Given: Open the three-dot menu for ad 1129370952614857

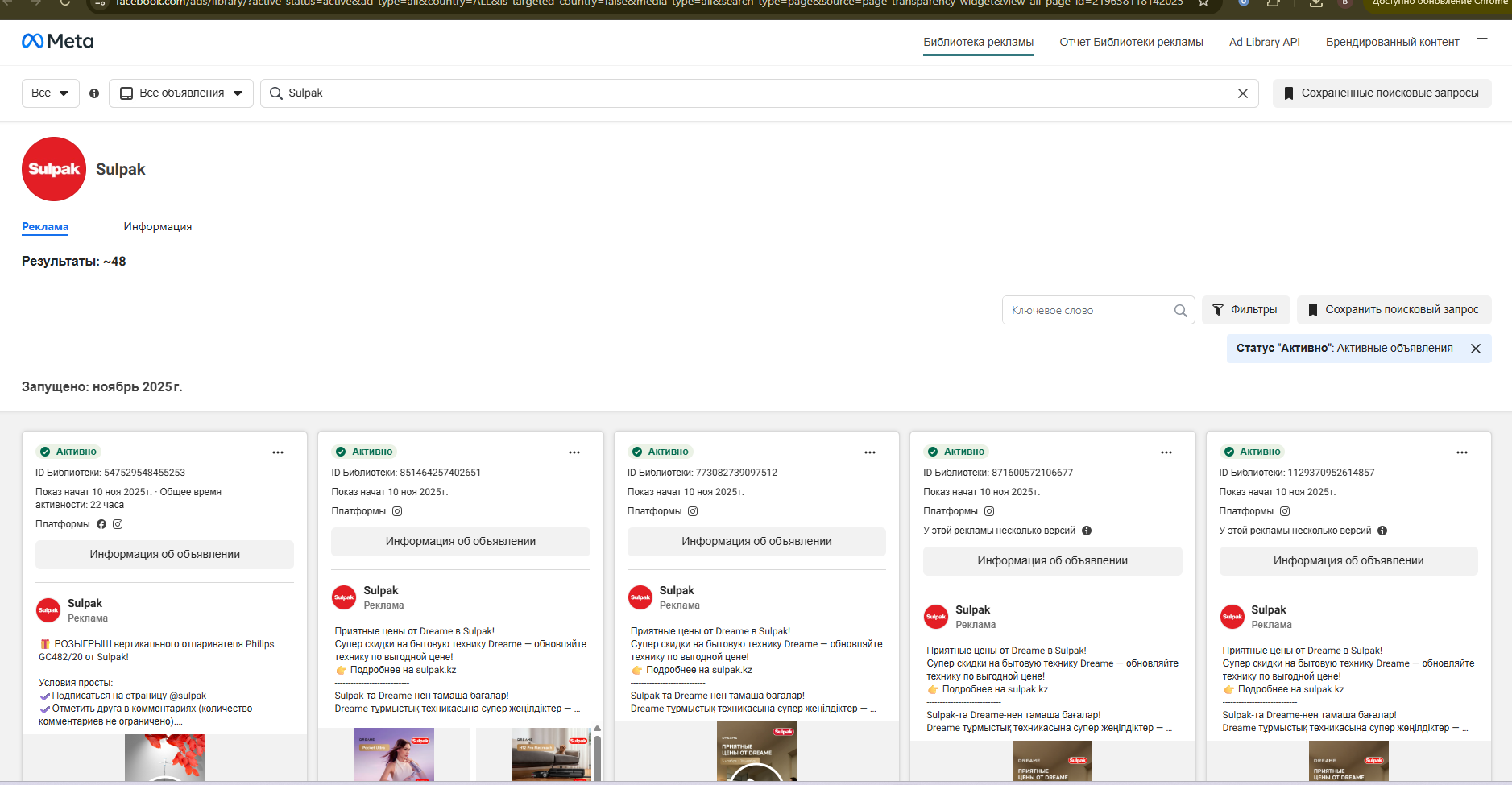Looking at the screenshot, I should coord(1462,452).
